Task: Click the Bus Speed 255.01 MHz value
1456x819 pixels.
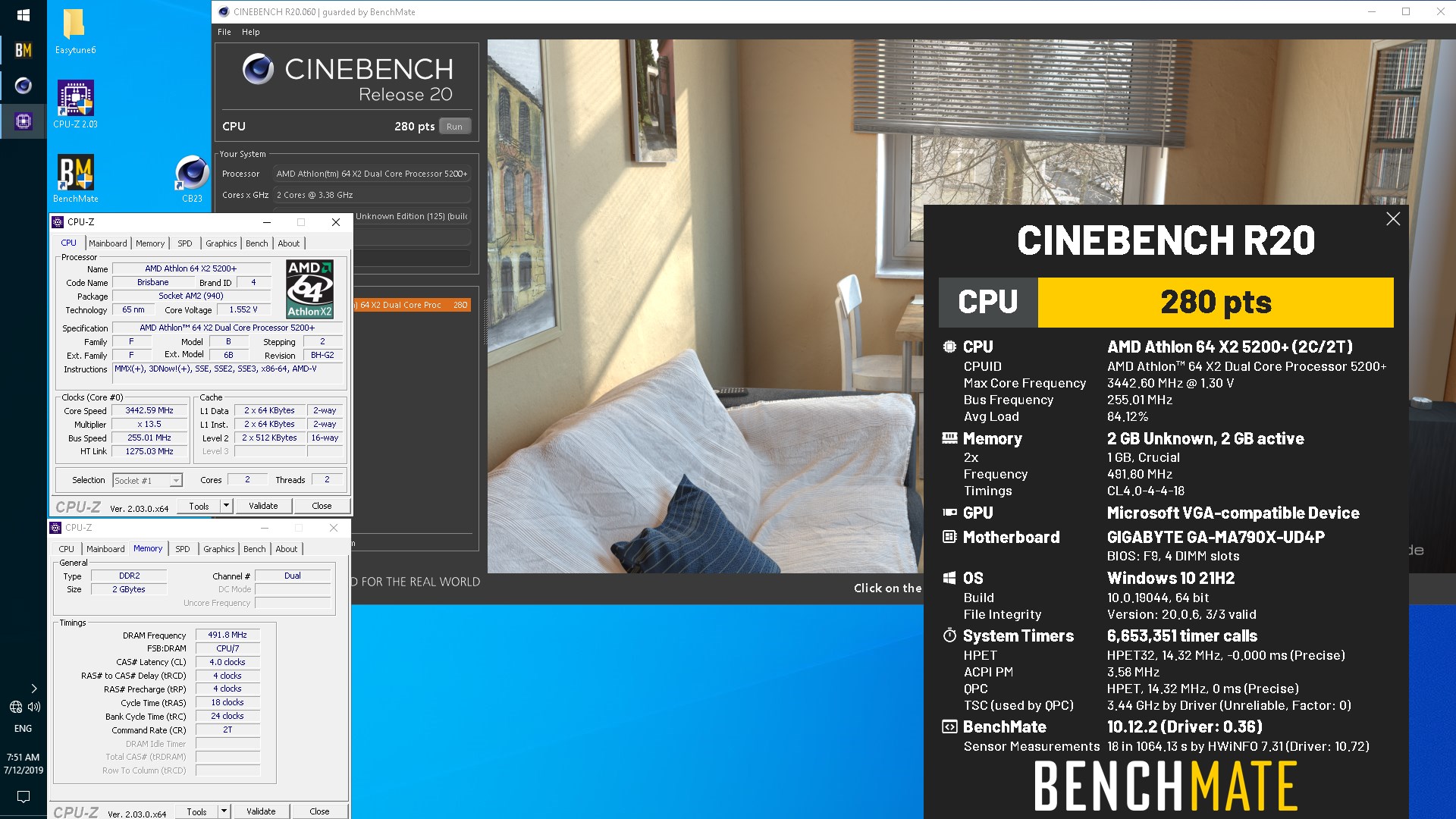Action: (x=149, y=438)
